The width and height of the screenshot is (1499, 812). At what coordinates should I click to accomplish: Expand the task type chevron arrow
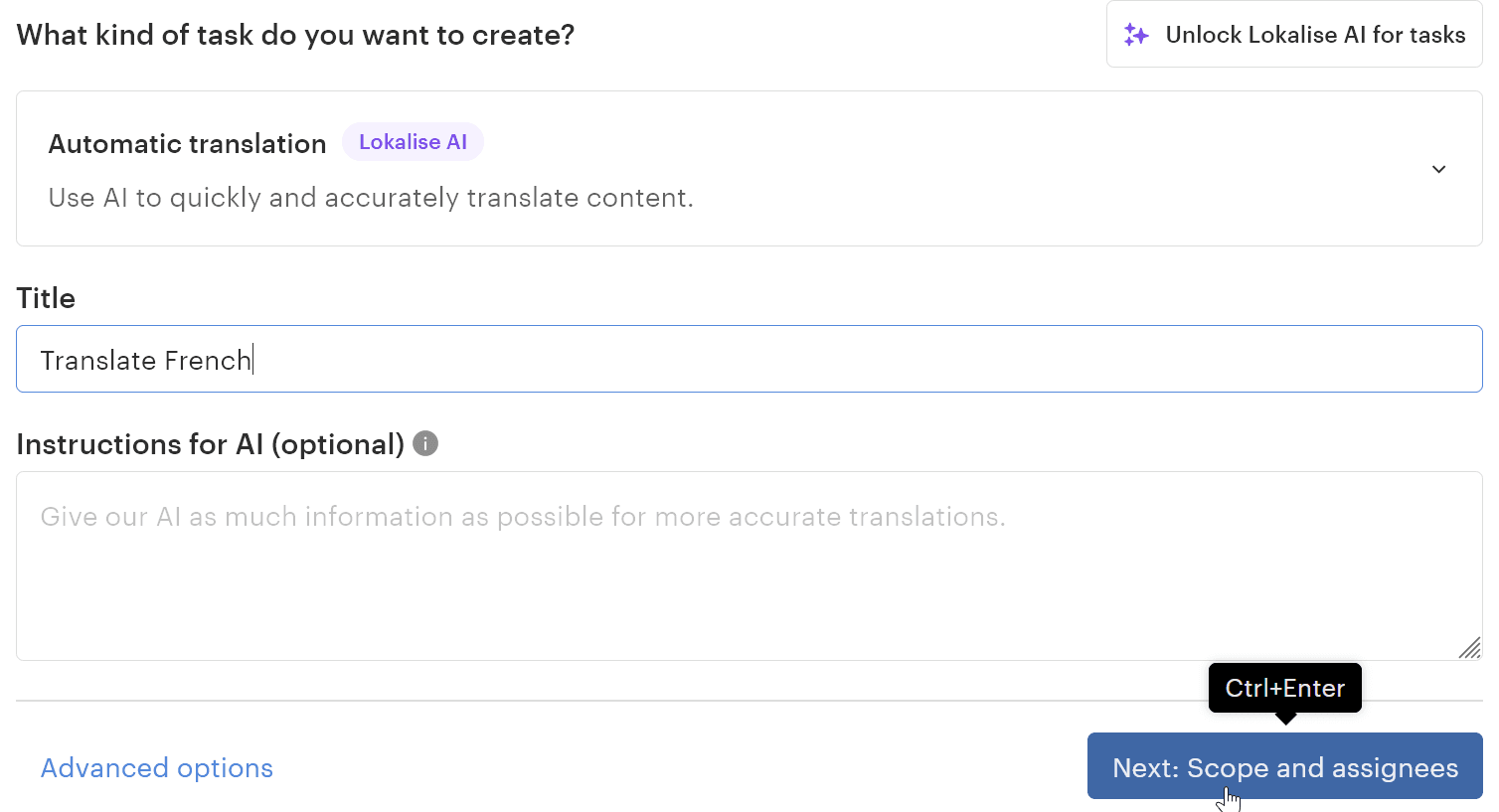tap(1438, 169)
